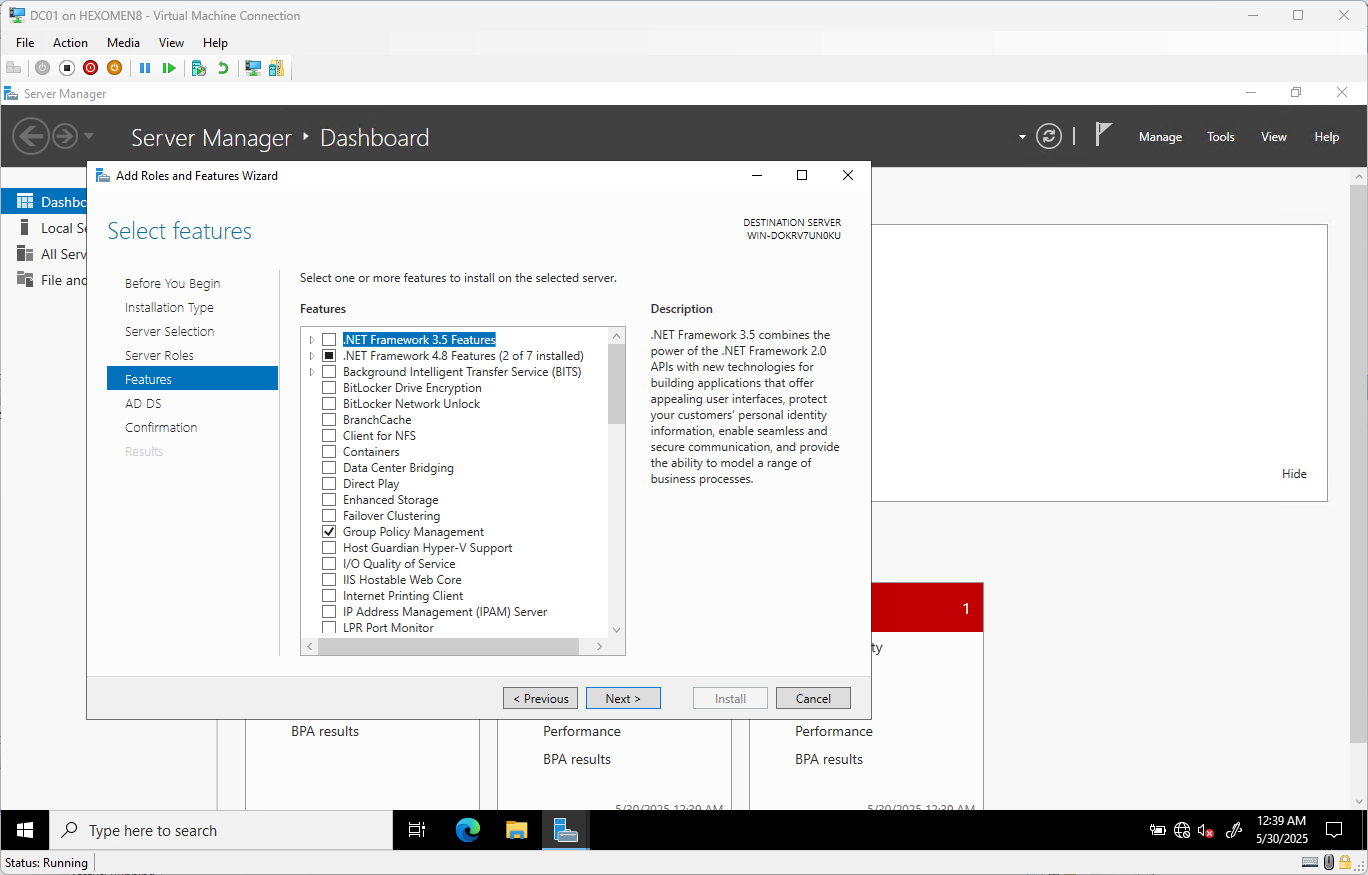Click the Local Server icon in the sidebar
This screenshot has width=1368, height=875.
point(25,228)
